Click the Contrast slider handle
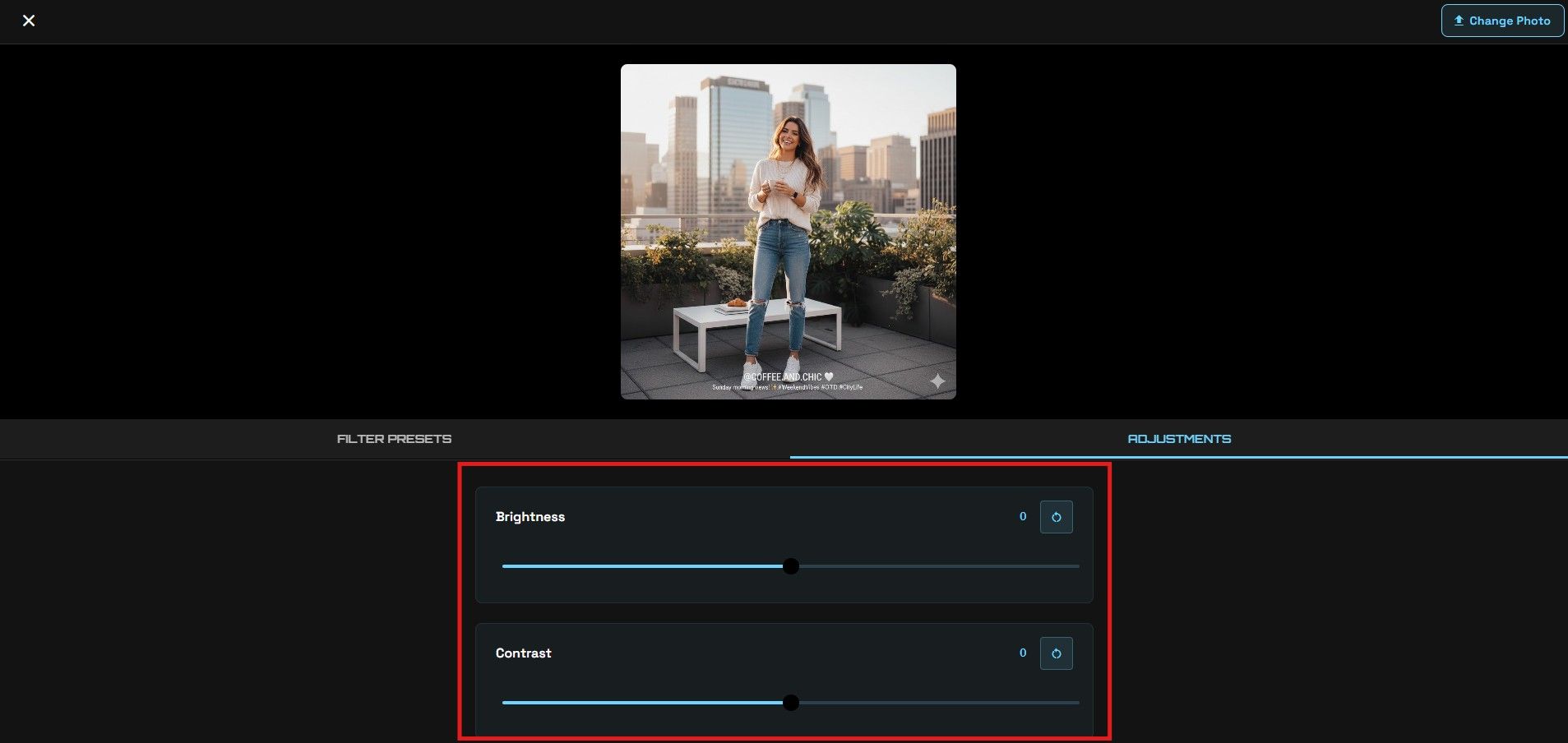The image size is (1568, 743). pyautogui.click(x=791, y=702)
